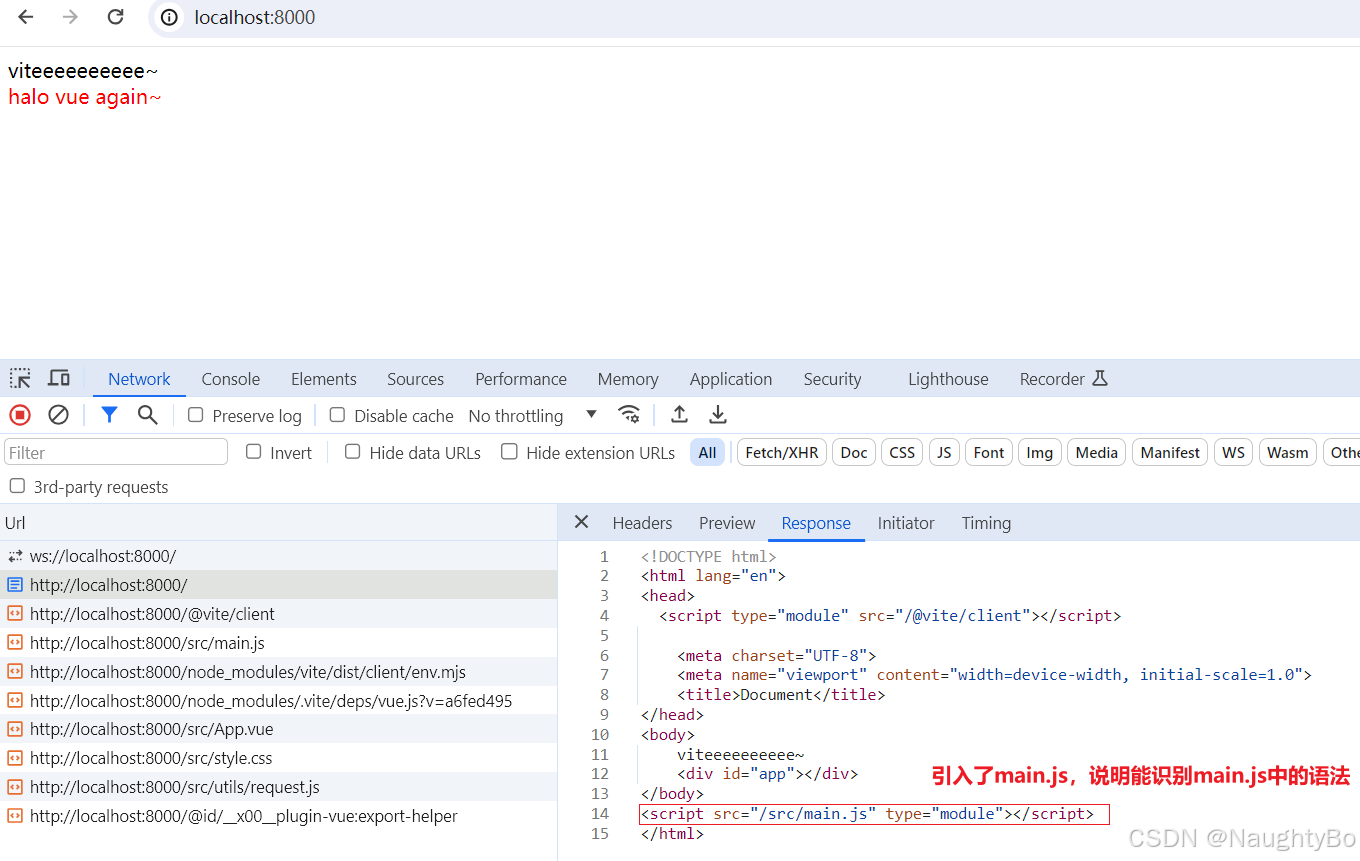Select the src/main.js request
The height and width of the screenshot is (861, 1360).
[278, 643]
